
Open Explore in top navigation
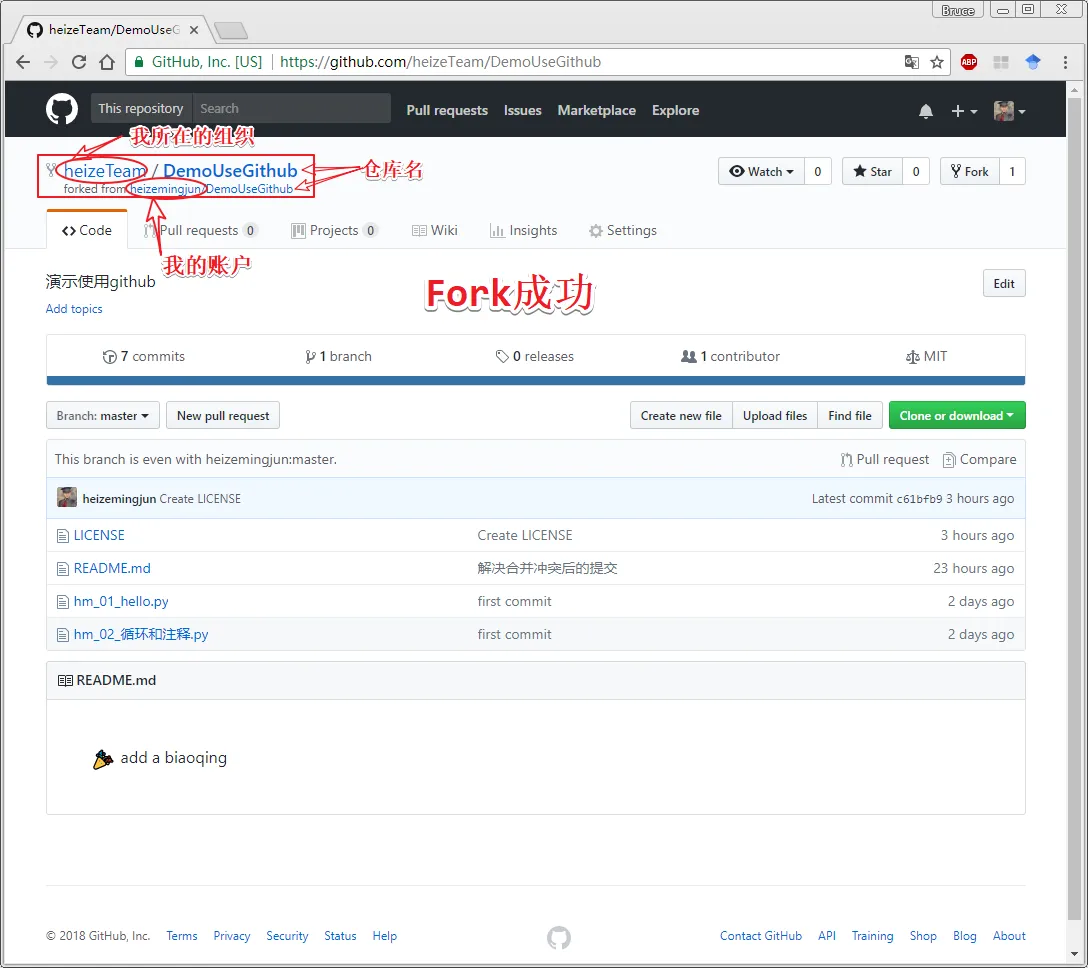click(675, 110)
